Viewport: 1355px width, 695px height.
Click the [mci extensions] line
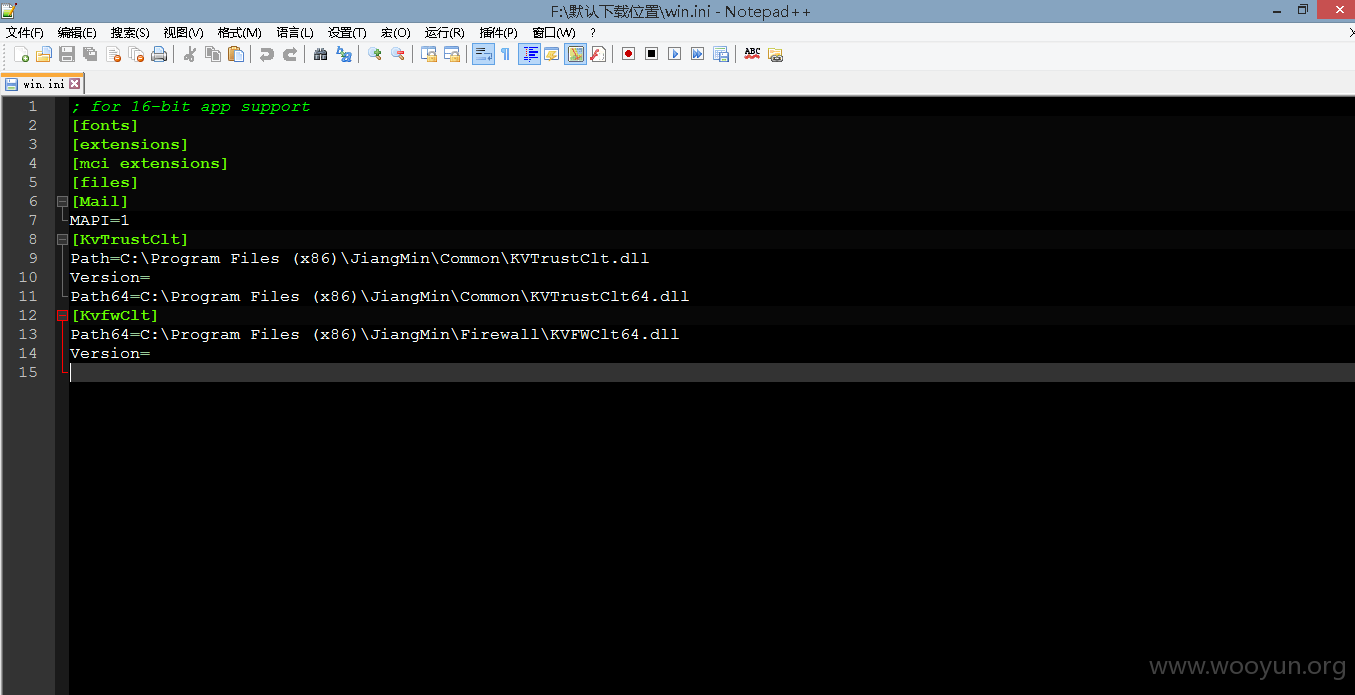pyautogui.click(x=150, y=163)
